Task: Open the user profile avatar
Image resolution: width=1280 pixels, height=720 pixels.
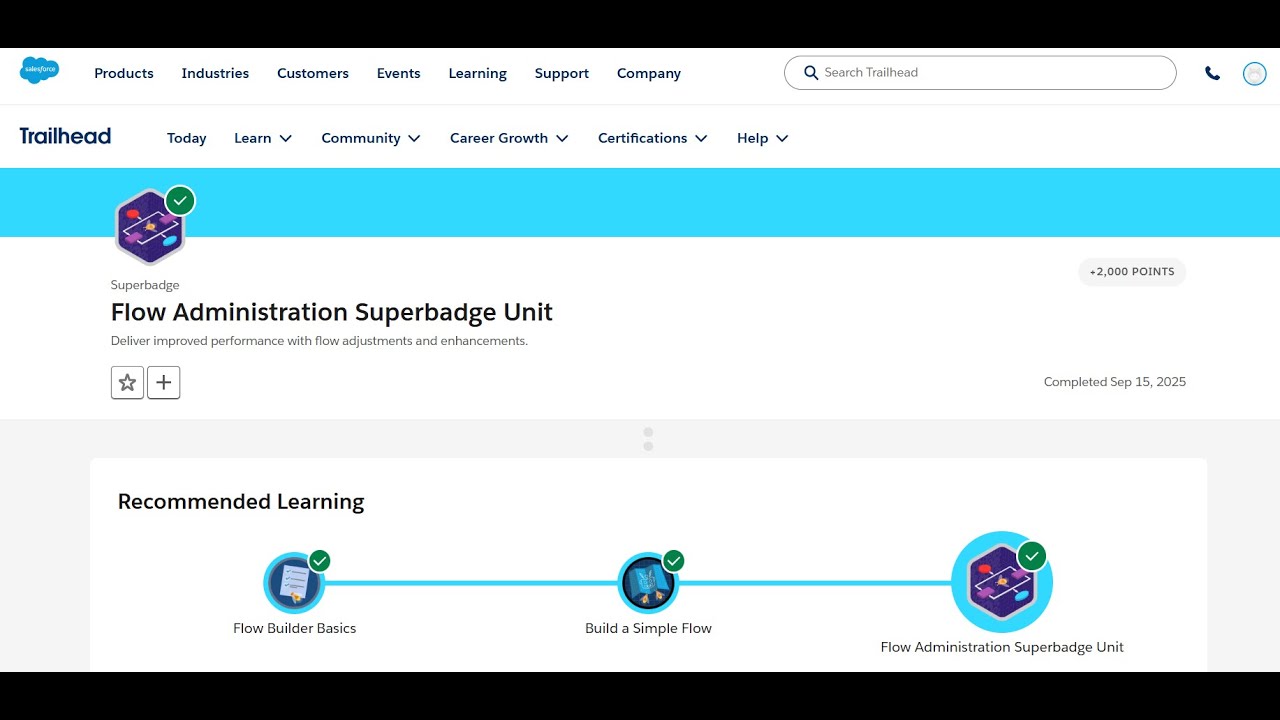Action: (x=1254, y=73)
